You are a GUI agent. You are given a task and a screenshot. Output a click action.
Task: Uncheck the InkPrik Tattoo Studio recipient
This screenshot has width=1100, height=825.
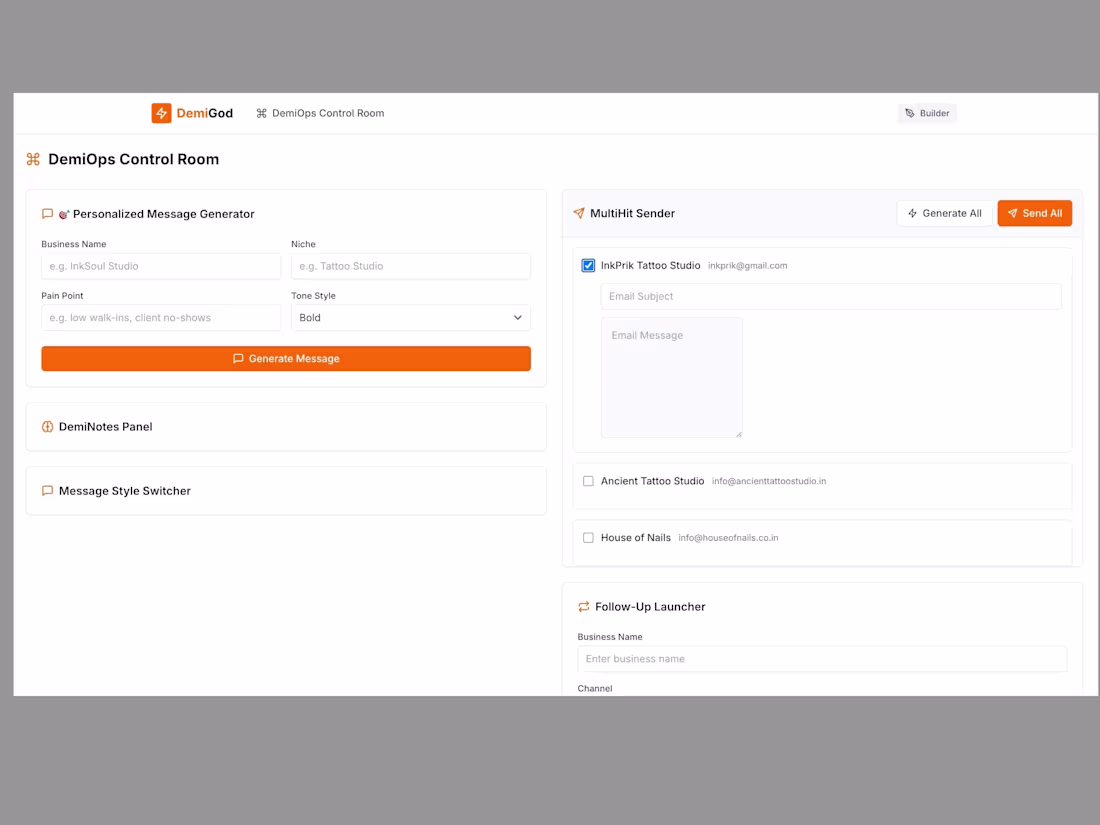click(588, 265)
